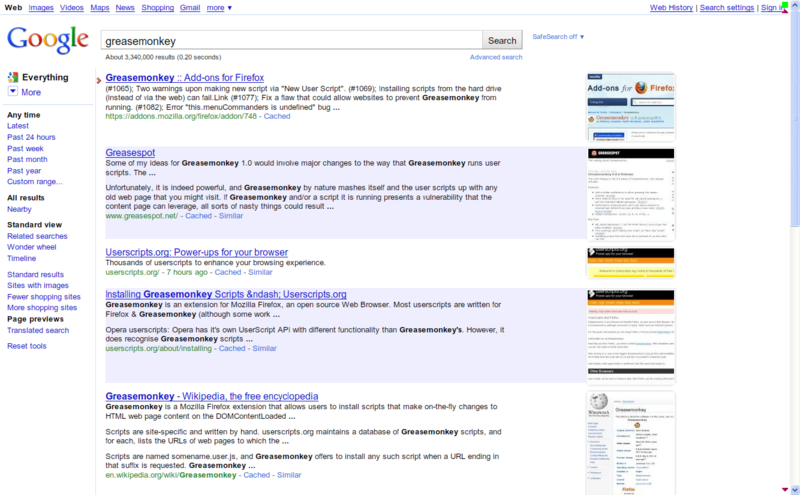Open Similar link for userscripts.org/about/installing
The image size is (800, 495).
point(264,348)
